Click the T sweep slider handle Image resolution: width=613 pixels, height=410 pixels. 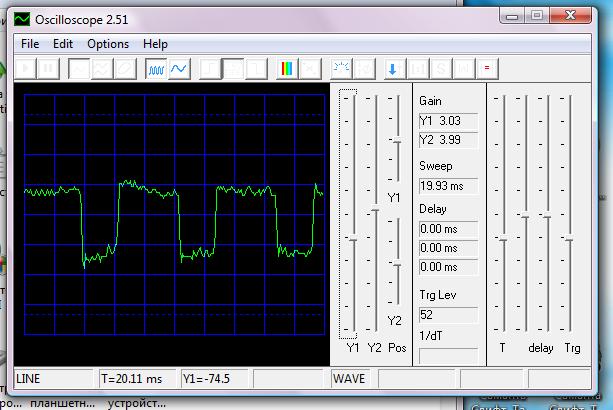click(503, 238)
